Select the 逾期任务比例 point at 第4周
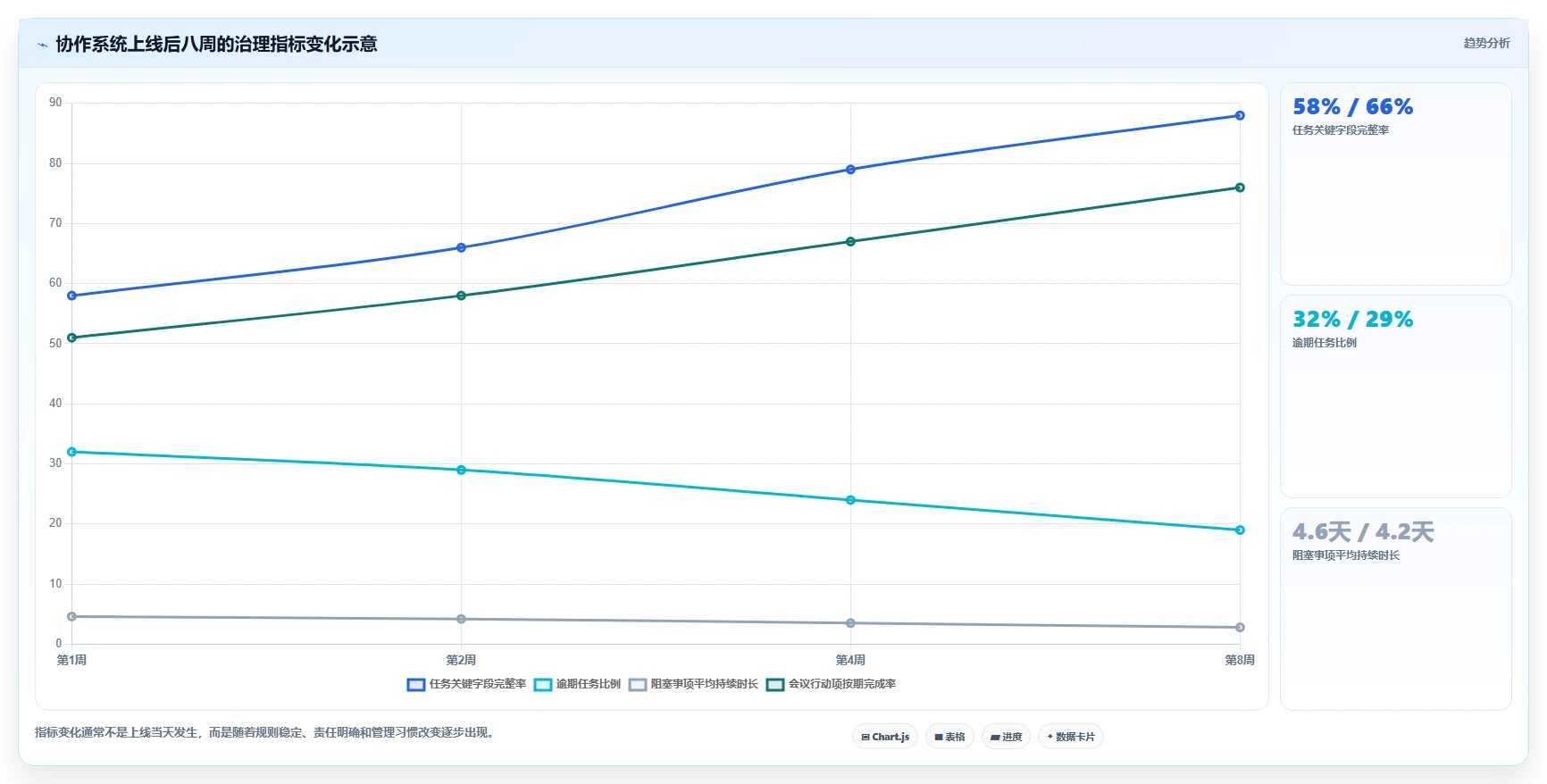The image size is (1547, 784). (850, 500)
